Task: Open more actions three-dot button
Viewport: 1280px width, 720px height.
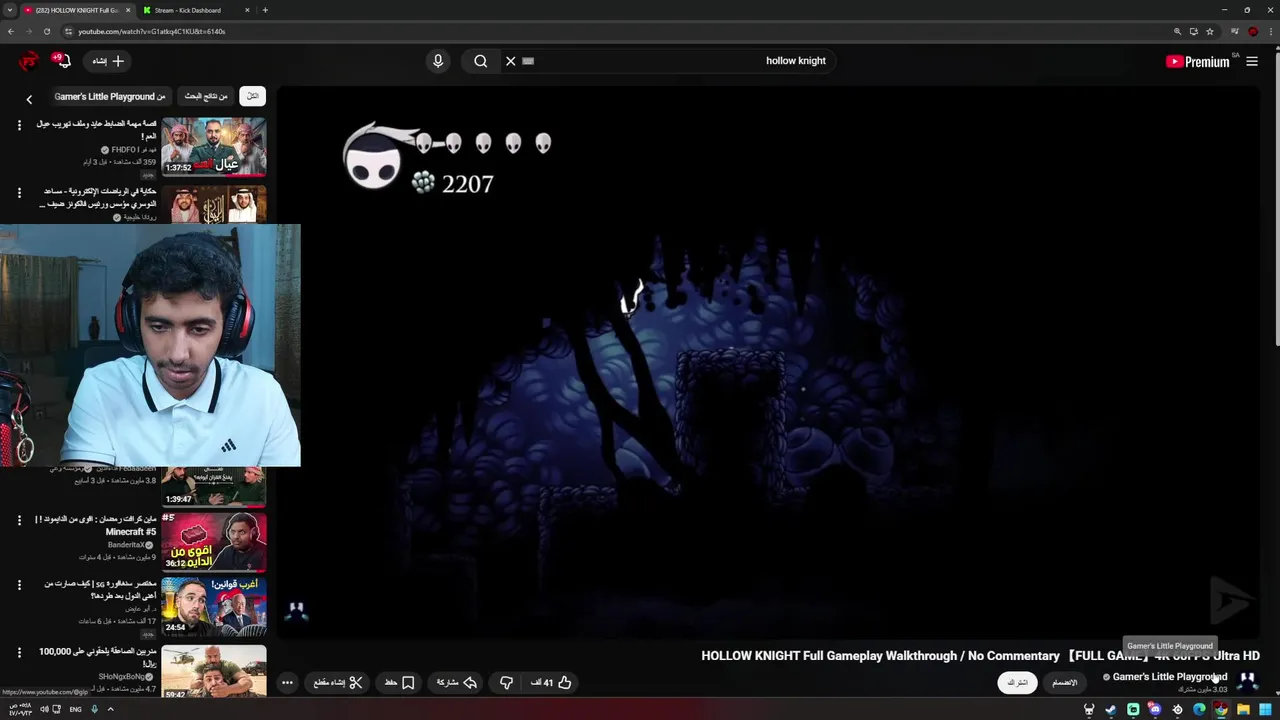Action: 287,683
